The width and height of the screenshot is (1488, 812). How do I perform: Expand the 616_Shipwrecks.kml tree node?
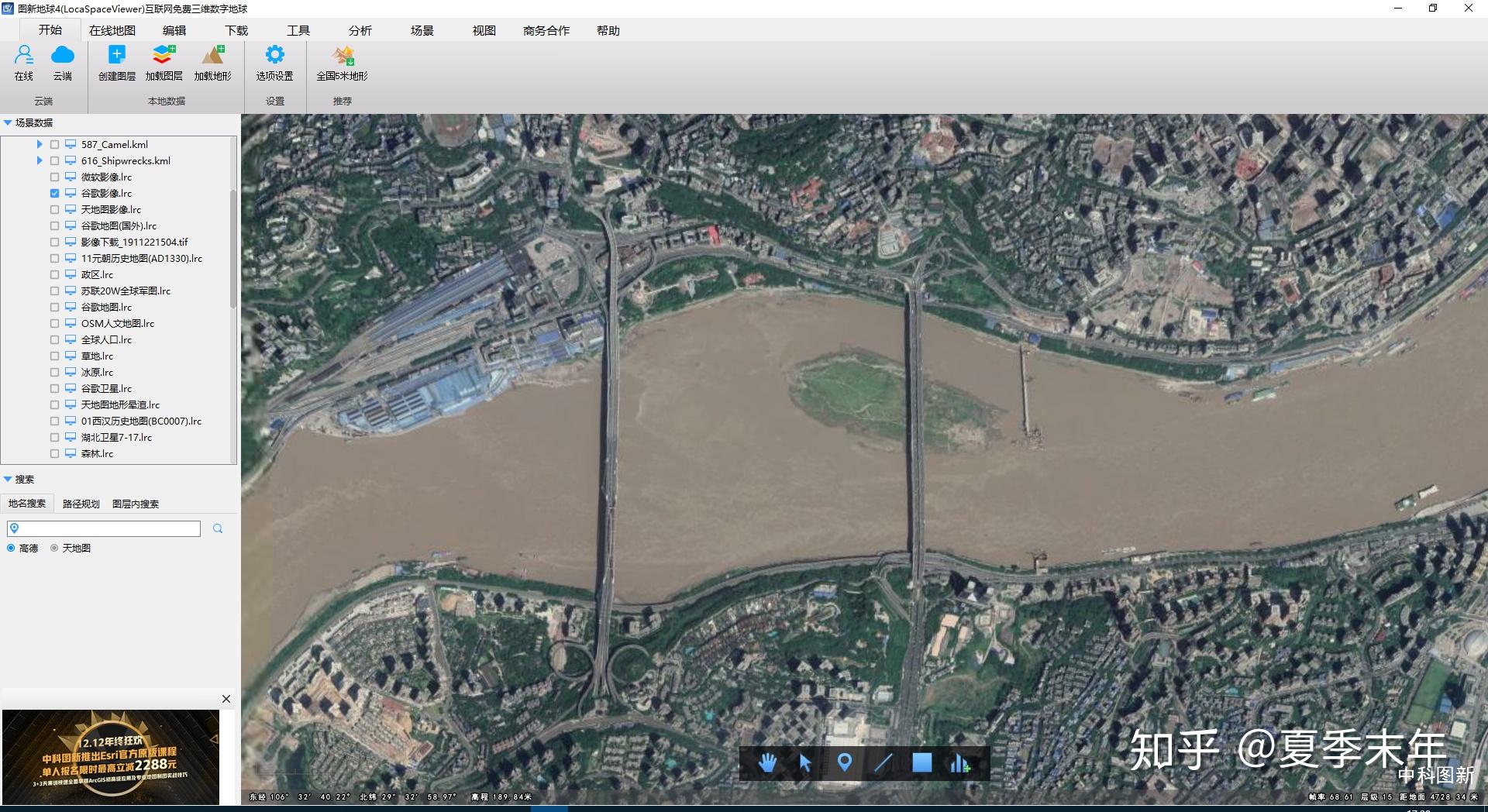[x=39, y=160]
